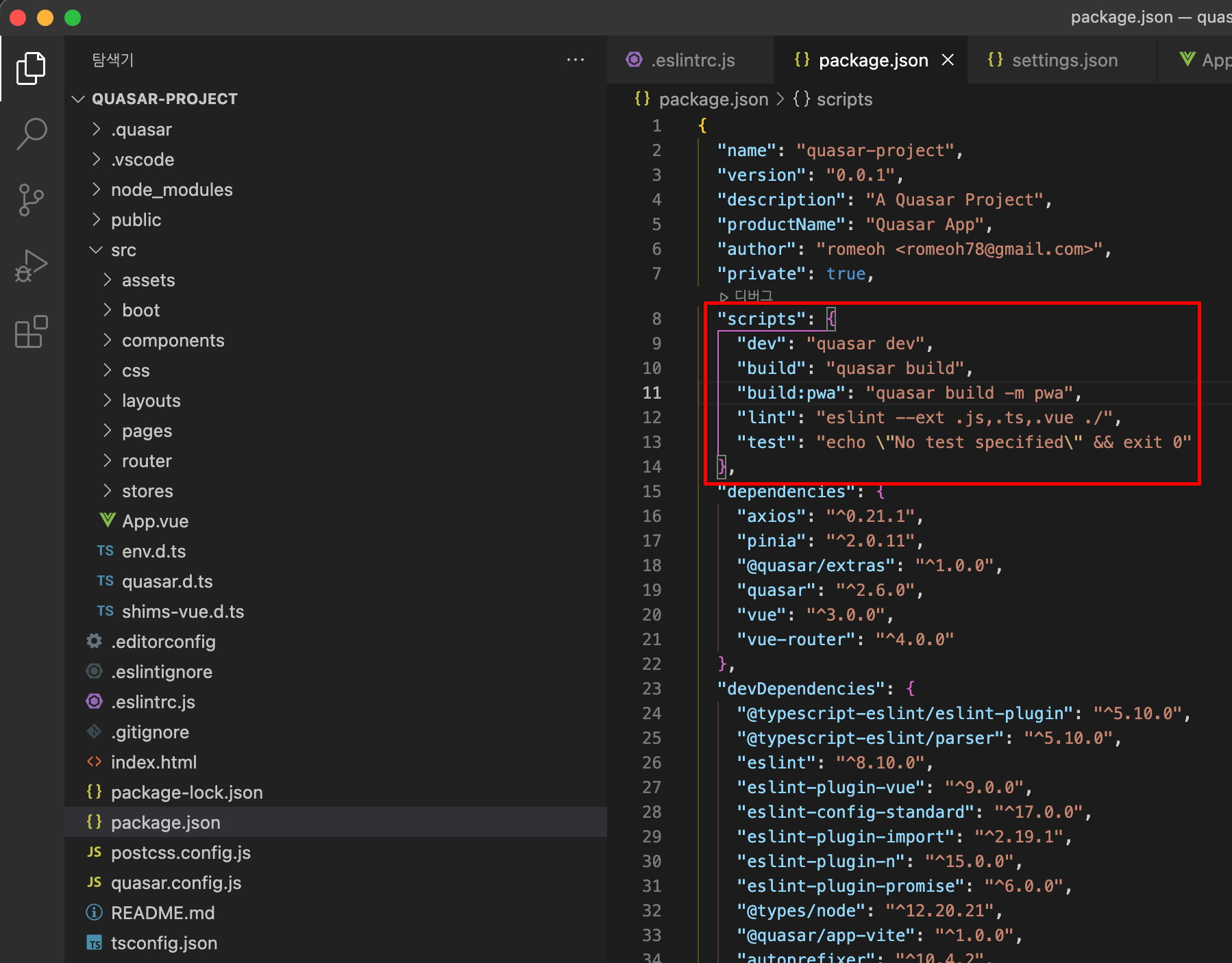Click the "dependencies" key on line 15
The height and width of the screenshot is (963, 1232).
click(786, 491)
